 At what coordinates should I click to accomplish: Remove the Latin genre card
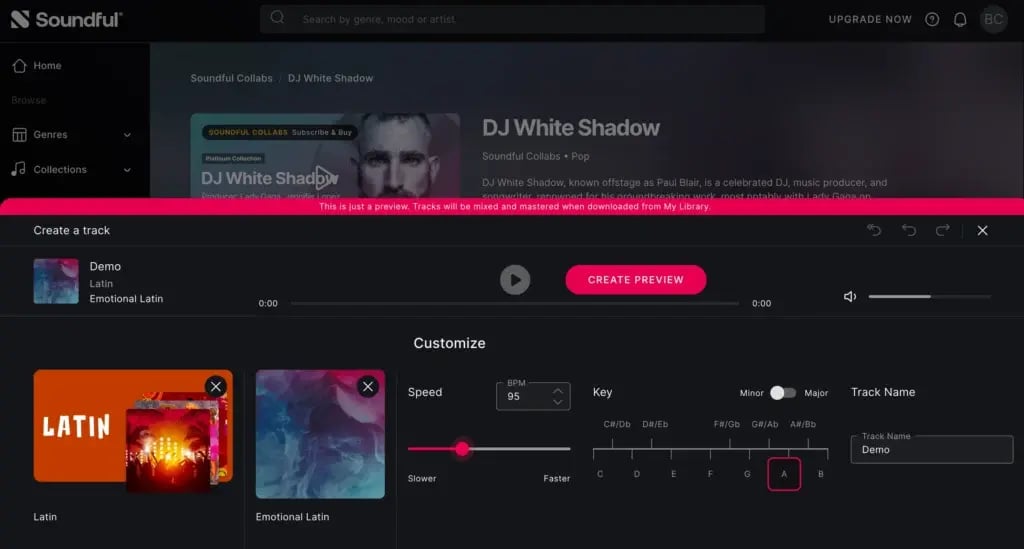pyautogui.click(x=215, y=387)
